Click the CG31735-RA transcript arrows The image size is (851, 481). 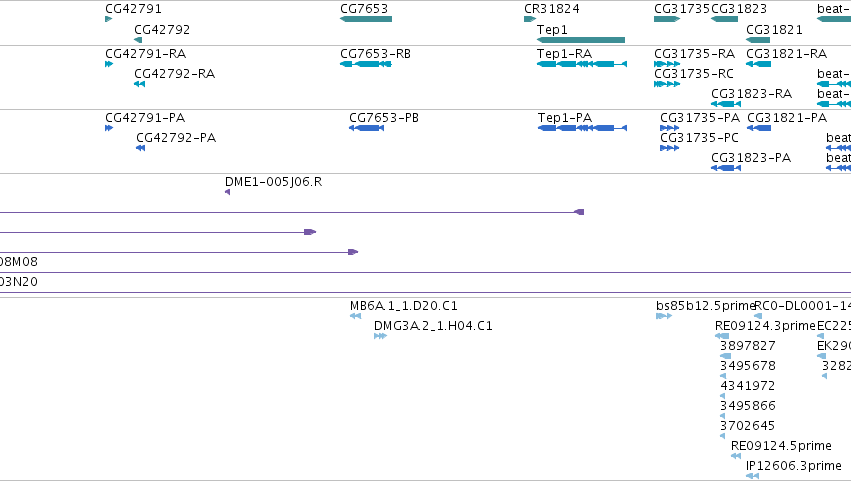point(667,64)
